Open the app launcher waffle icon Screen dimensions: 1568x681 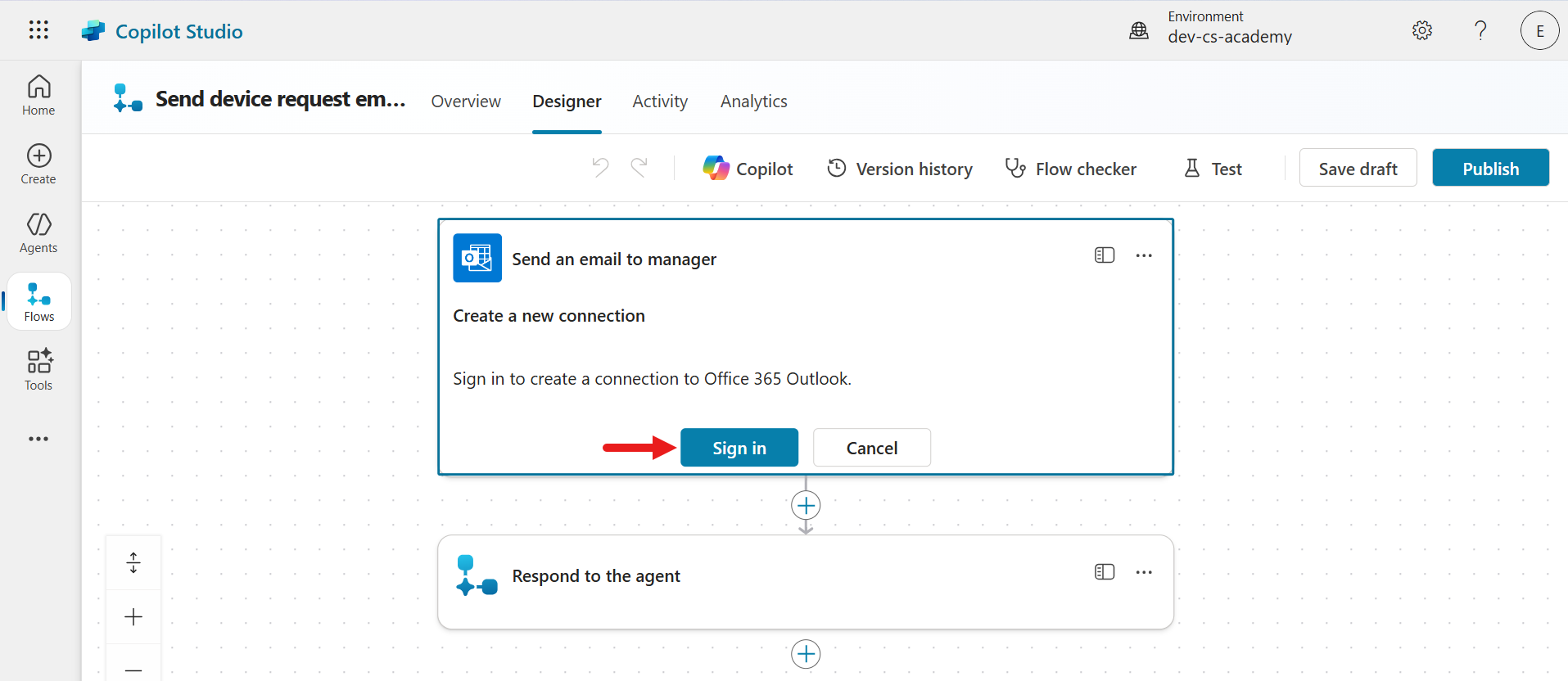[x=38, y=30]
